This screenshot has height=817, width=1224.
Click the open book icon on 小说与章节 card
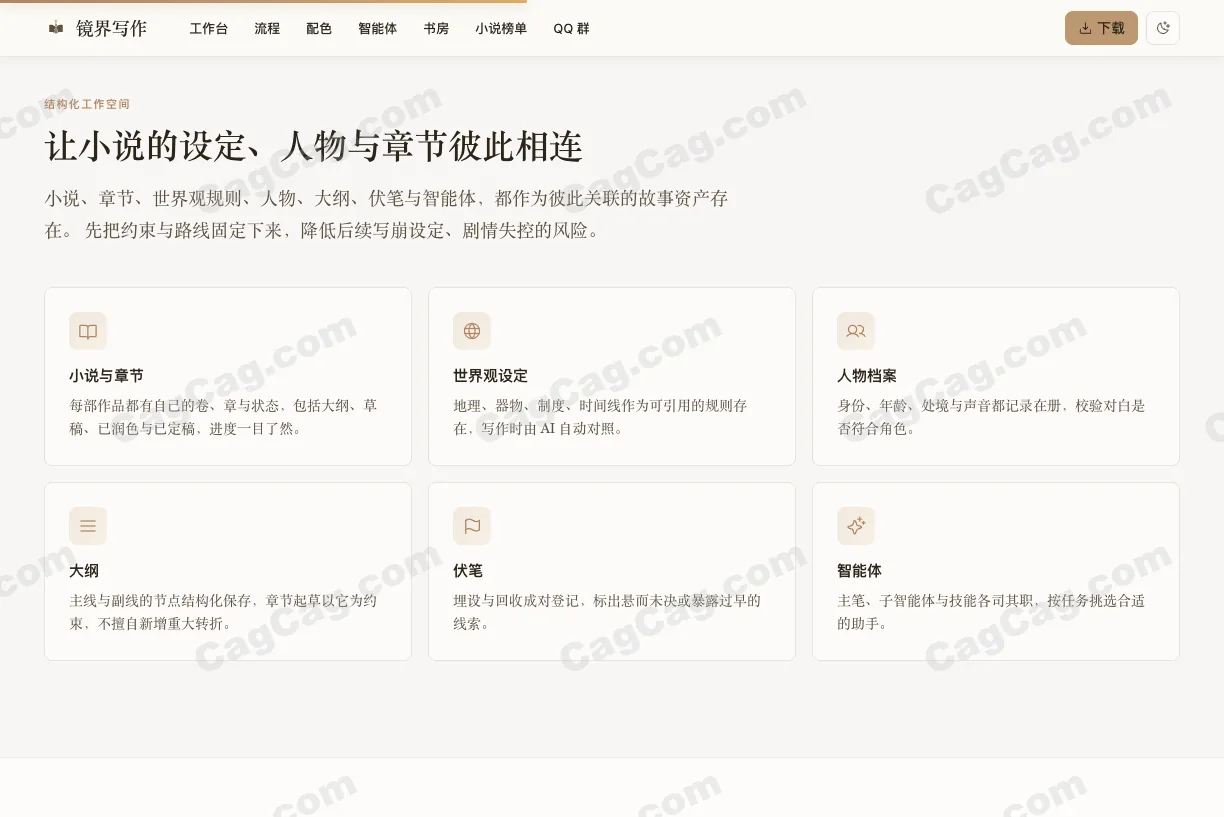[88, 331]
